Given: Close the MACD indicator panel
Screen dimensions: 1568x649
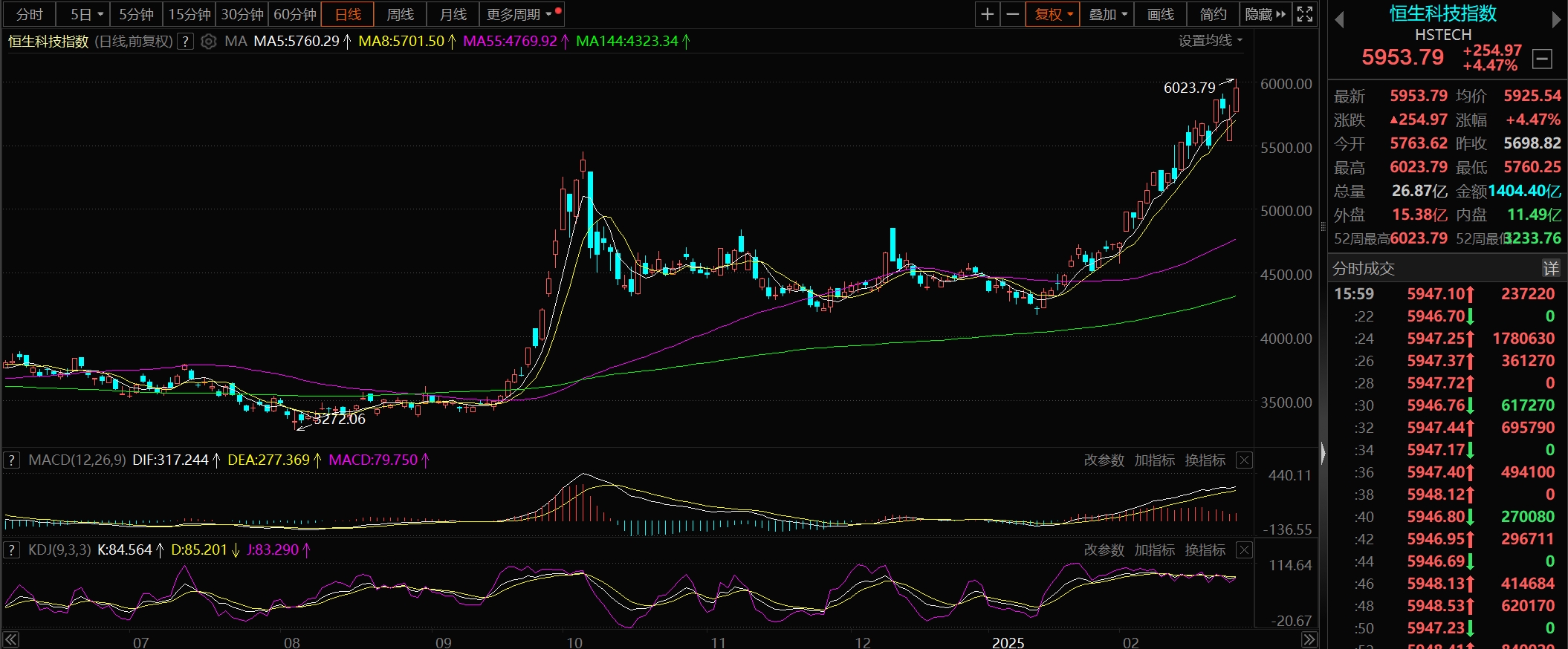Looking at the screenshot, I should coord(1244,460).
